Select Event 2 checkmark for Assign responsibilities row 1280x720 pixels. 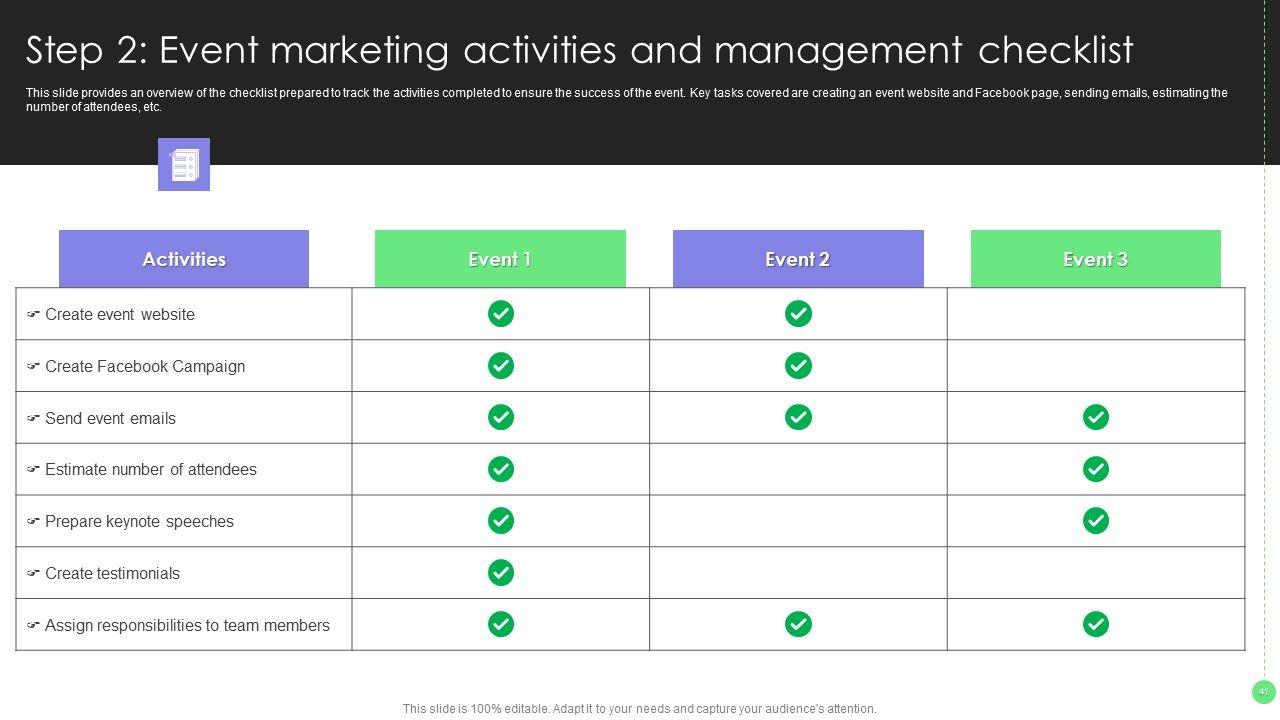[x=798, y=624]
